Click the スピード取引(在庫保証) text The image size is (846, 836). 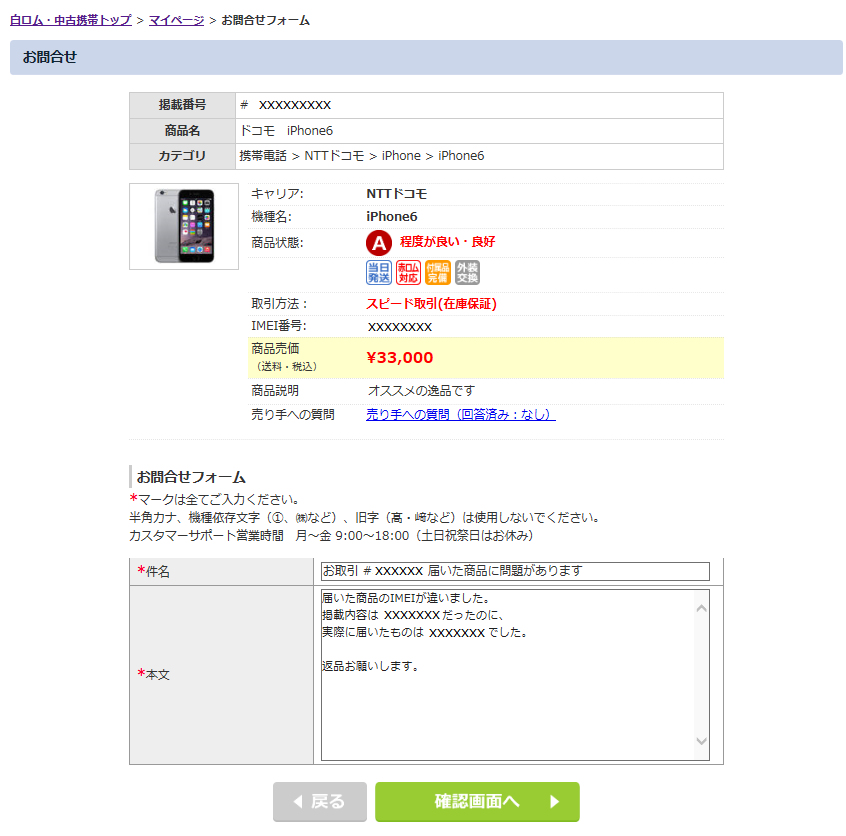432,304
